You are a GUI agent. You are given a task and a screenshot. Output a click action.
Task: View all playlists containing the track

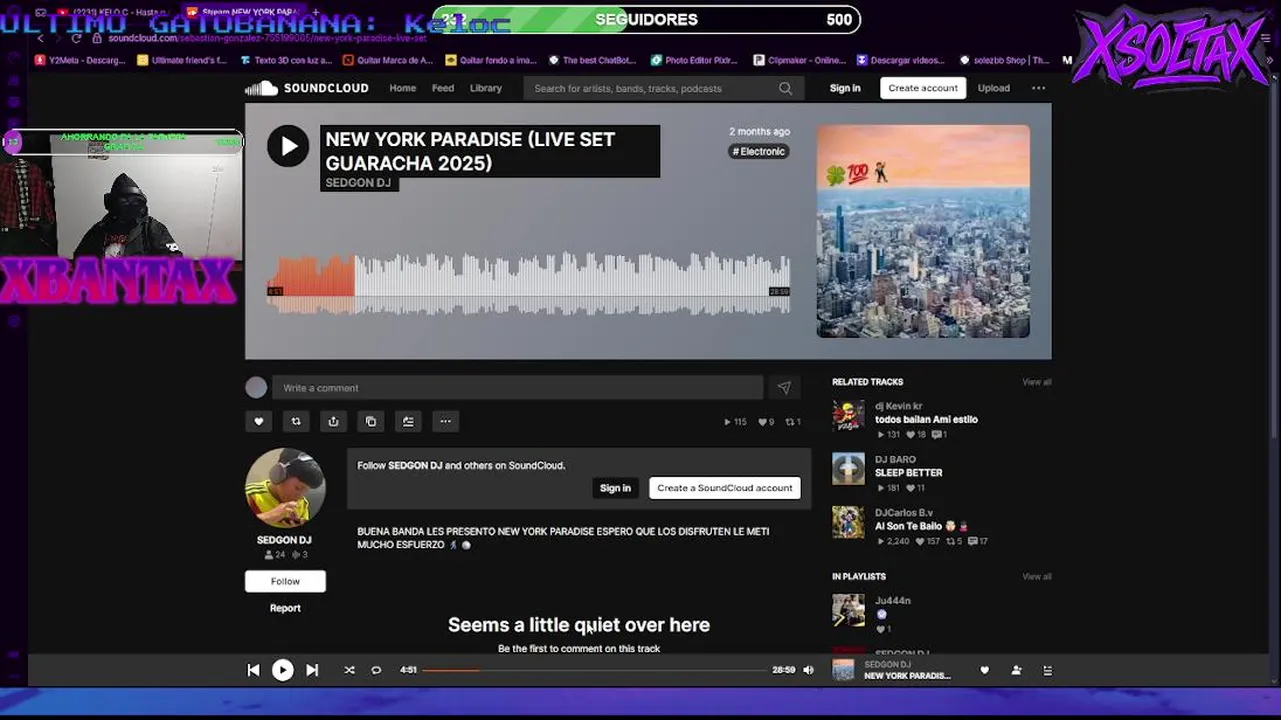point(1037,577)
